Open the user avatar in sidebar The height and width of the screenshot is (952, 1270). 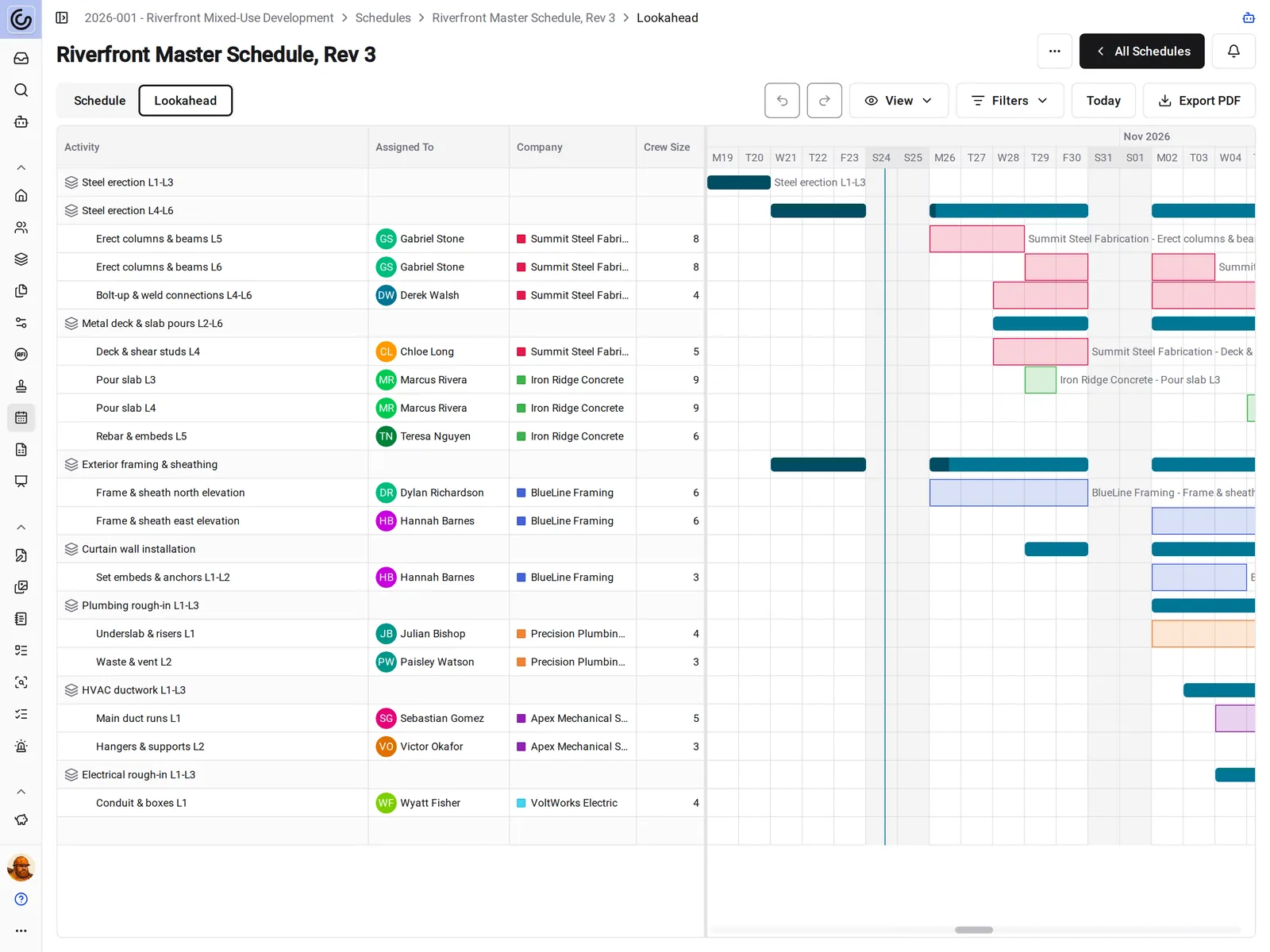click(x=21, y=867)
